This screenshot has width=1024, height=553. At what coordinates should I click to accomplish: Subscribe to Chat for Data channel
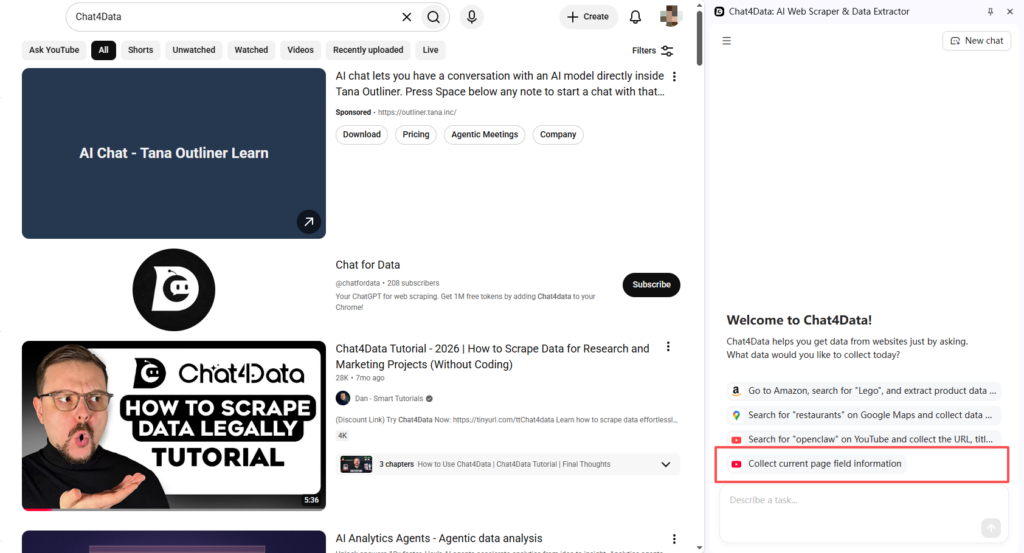[651, 285]
